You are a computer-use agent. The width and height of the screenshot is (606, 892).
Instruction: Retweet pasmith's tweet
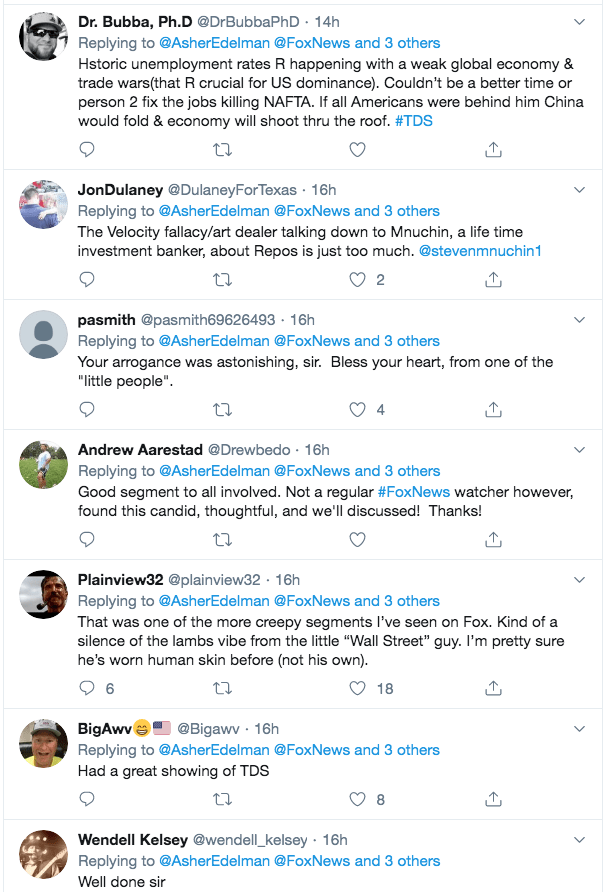click(x=222, y=409)
